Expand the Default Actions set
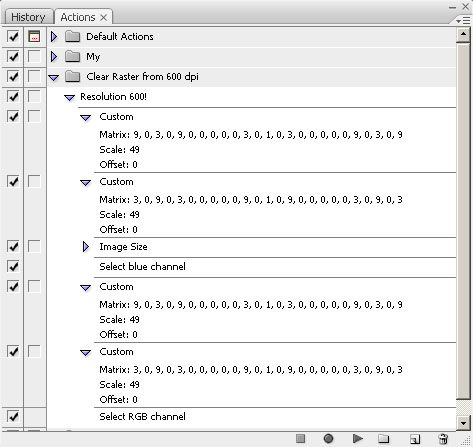Image resolution: width=473 pixels, height=447 pixels. [x=54, y=36]
